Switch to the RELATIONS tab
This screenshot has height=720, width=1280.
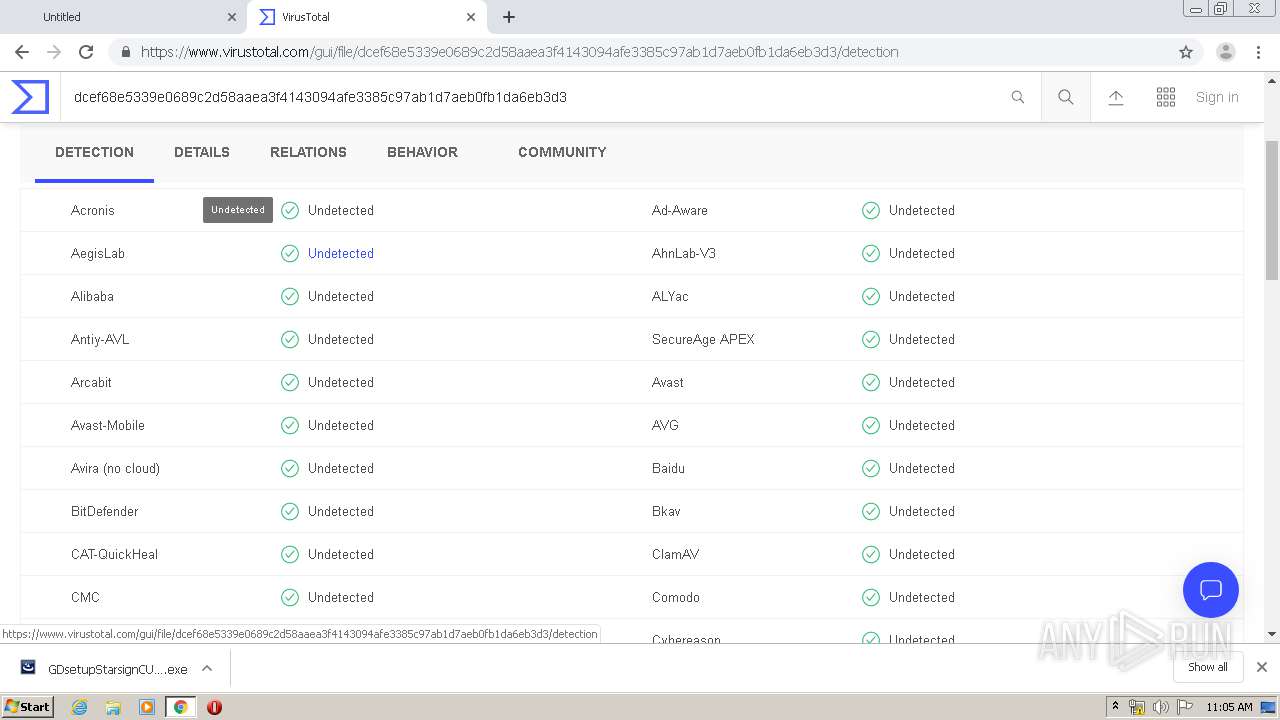(x=308, y=152)
